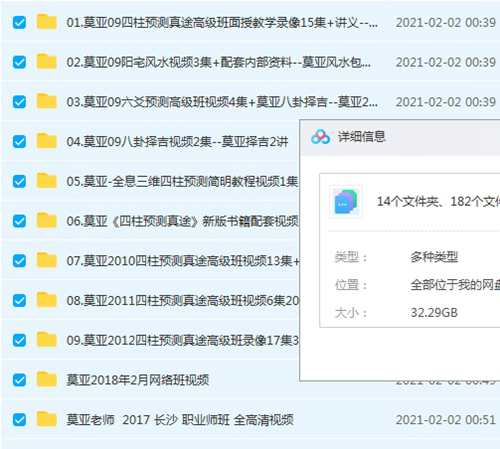Click folder icon of 02.莫亚09阳宅风水视频
This screenshot has height=449, width=500.
pyautogui.click(x=46, y=61)
